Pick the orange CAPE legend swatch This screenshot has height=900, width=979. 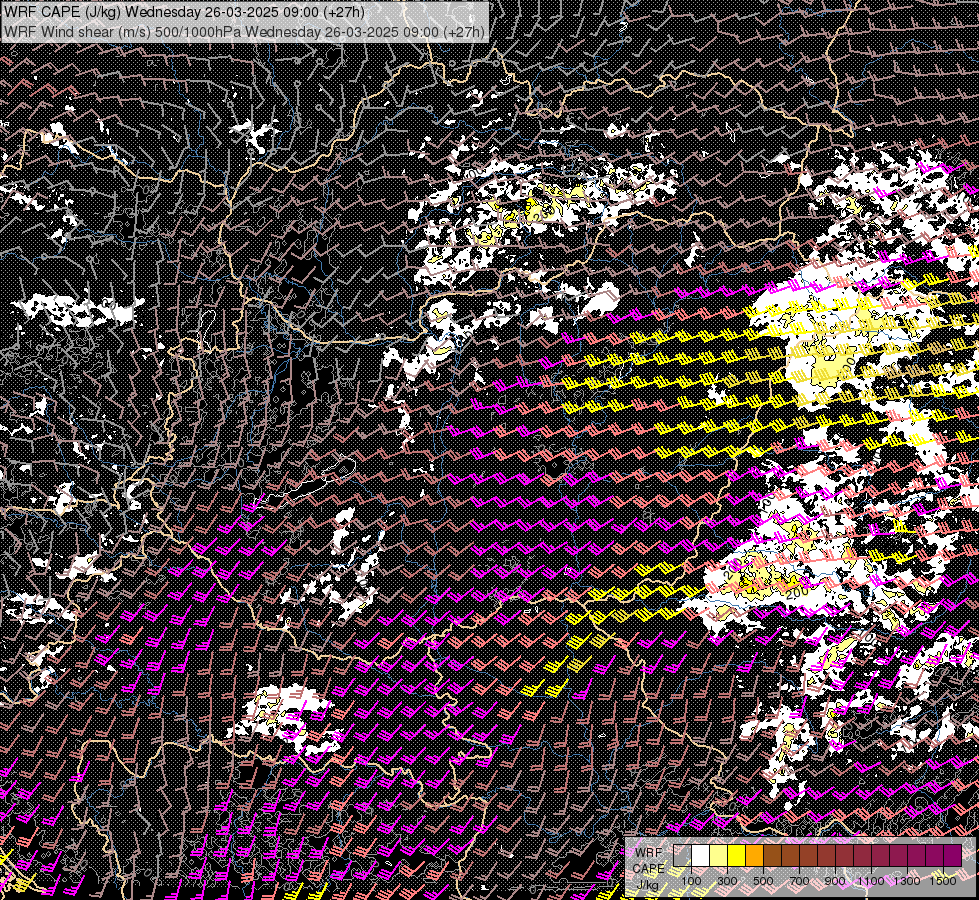point(754,855)
